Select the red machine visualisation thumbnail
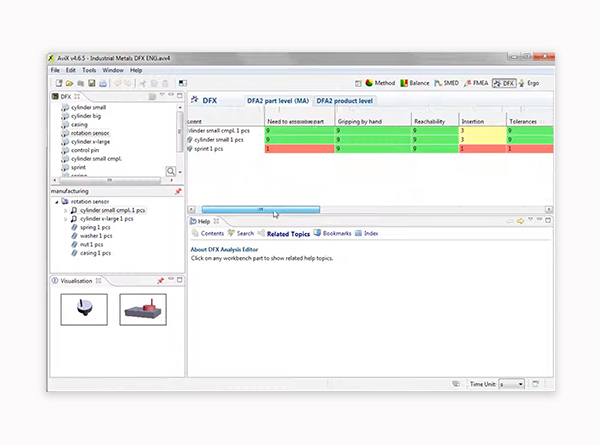Viewport: 600px width, 445px height. pyautogui.click(x=143, y=309)
